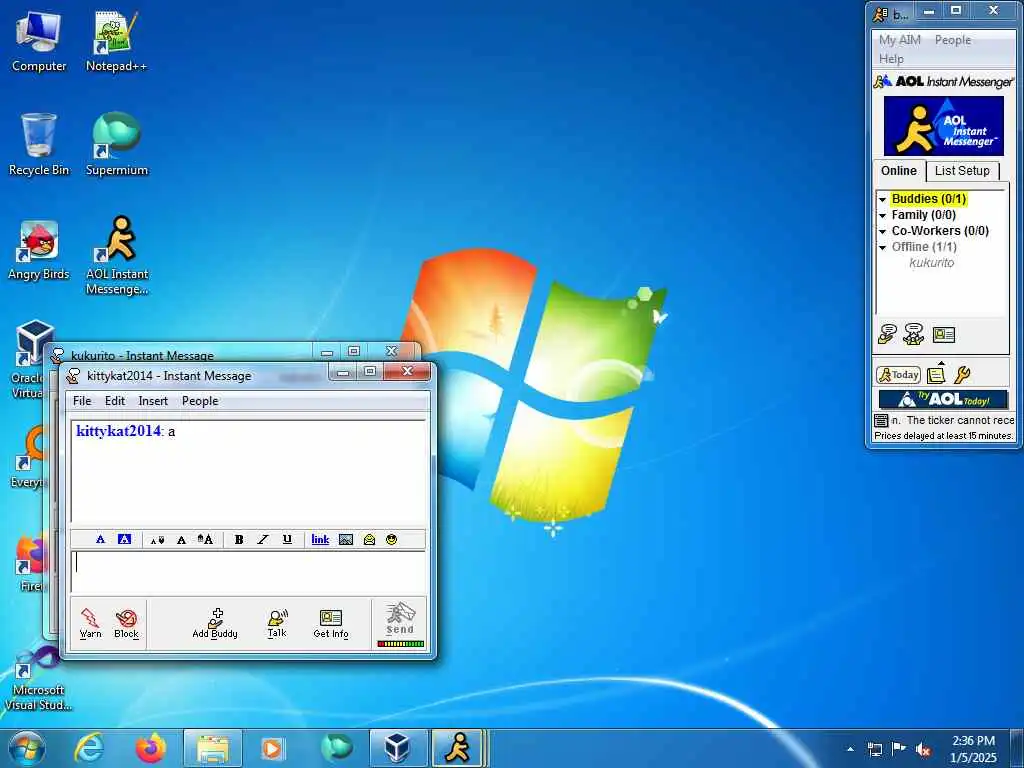Open the Insert menu in kittykat2014 window
This screenshot has height=768, width=1024.
tap(153, 401)
